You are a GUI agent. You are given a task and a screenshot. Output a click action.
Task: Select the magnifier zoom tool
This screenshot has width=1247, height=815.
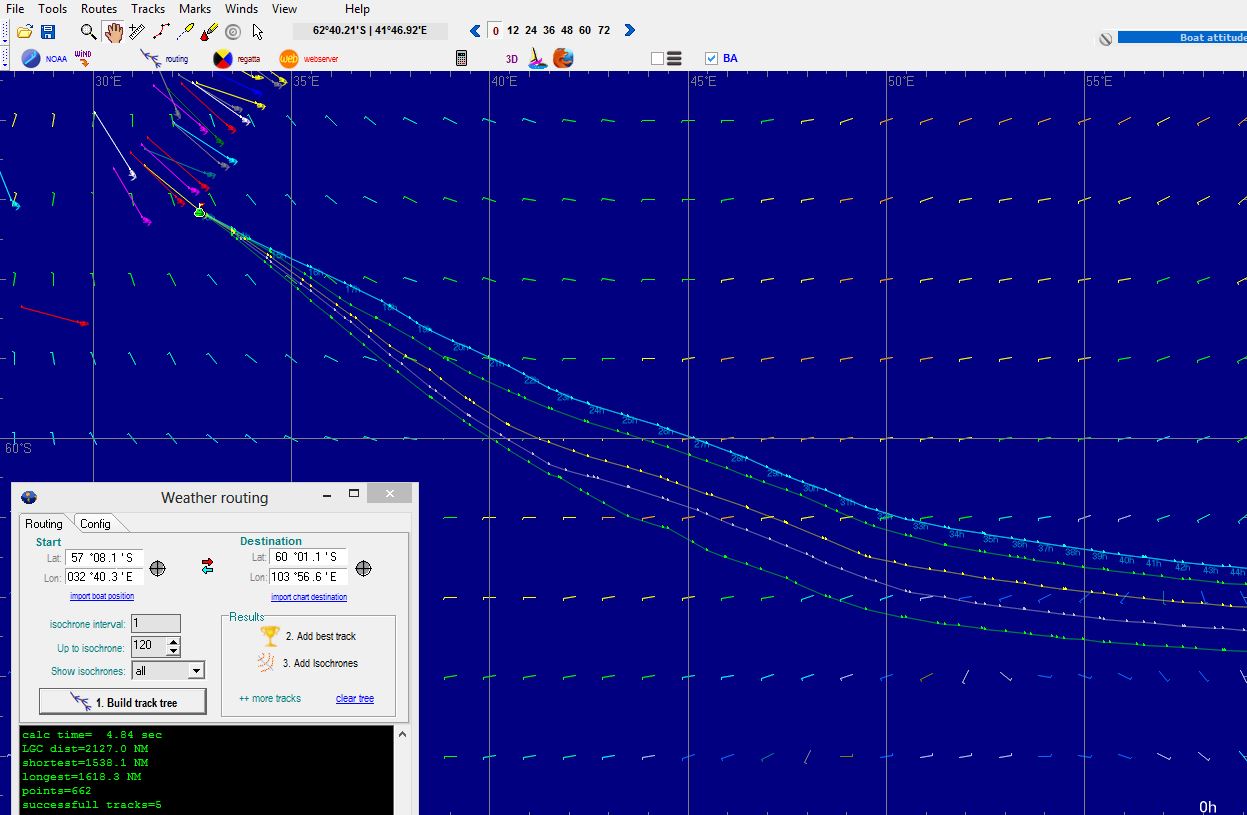click(89, 32)
